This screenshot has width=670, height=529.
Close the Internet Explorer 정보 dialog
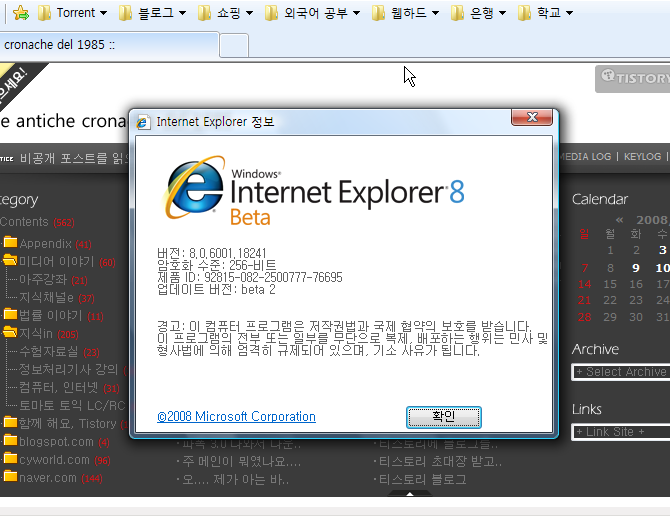pyautogui.click(x=532, y=117)
